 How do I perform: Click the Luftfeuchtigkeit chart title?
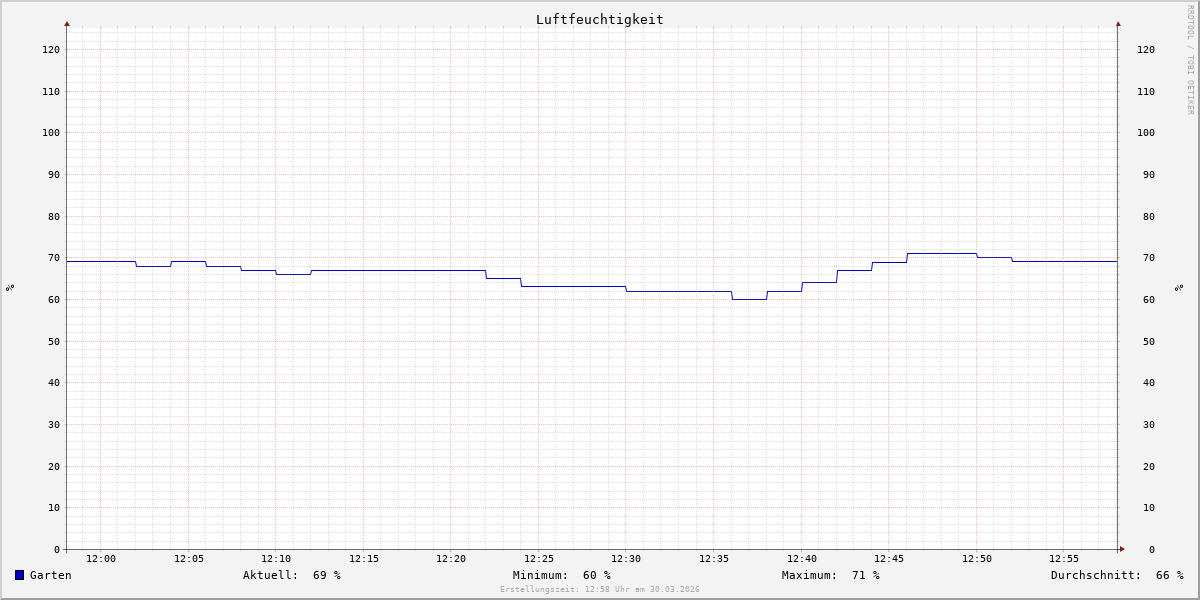[x=599, y=19]
